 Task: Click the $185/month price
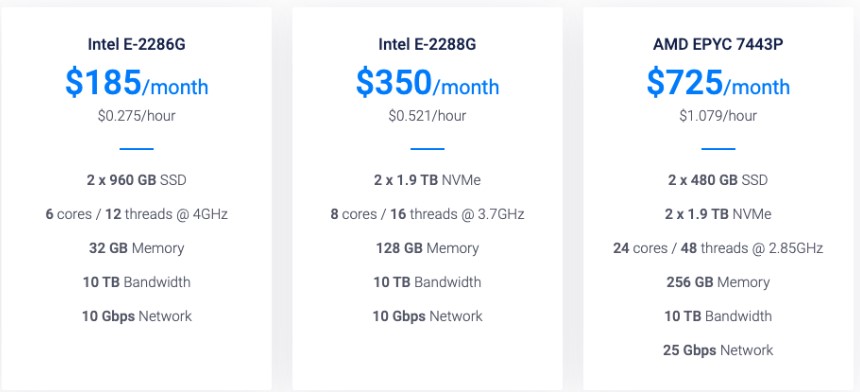137,83
